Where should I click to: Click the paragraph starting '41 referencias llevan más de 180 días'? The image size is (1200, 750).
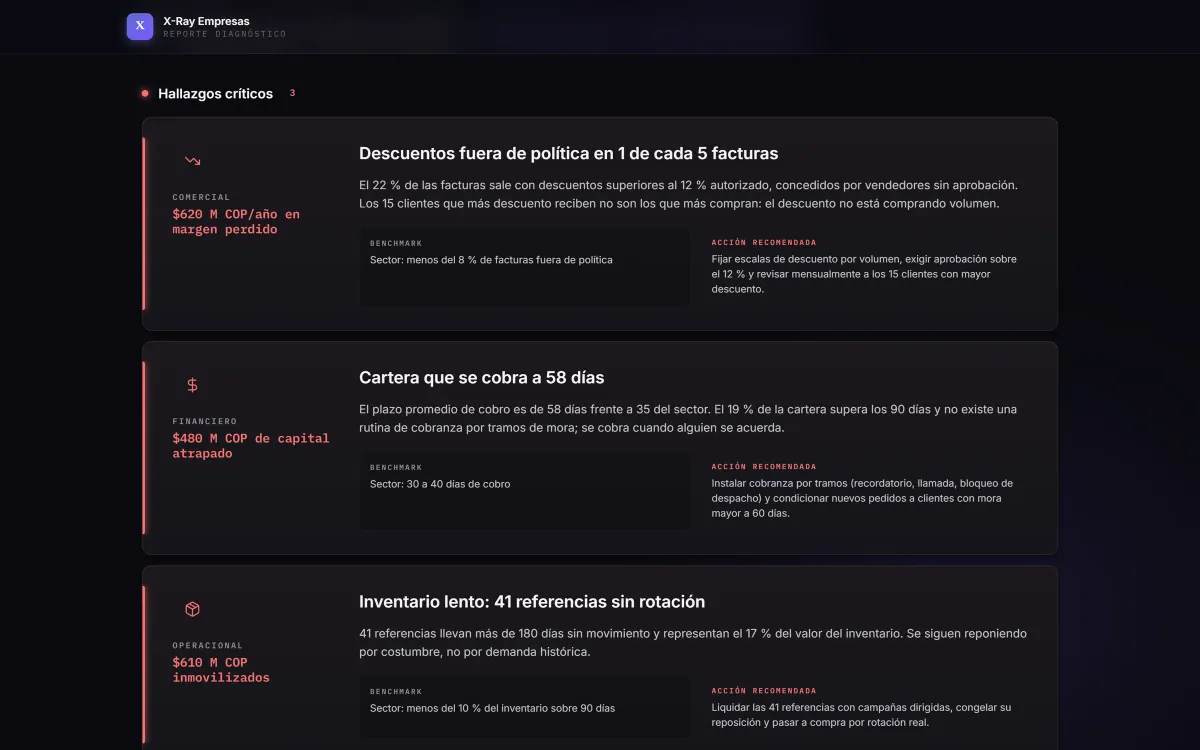[x=693, y=642]
